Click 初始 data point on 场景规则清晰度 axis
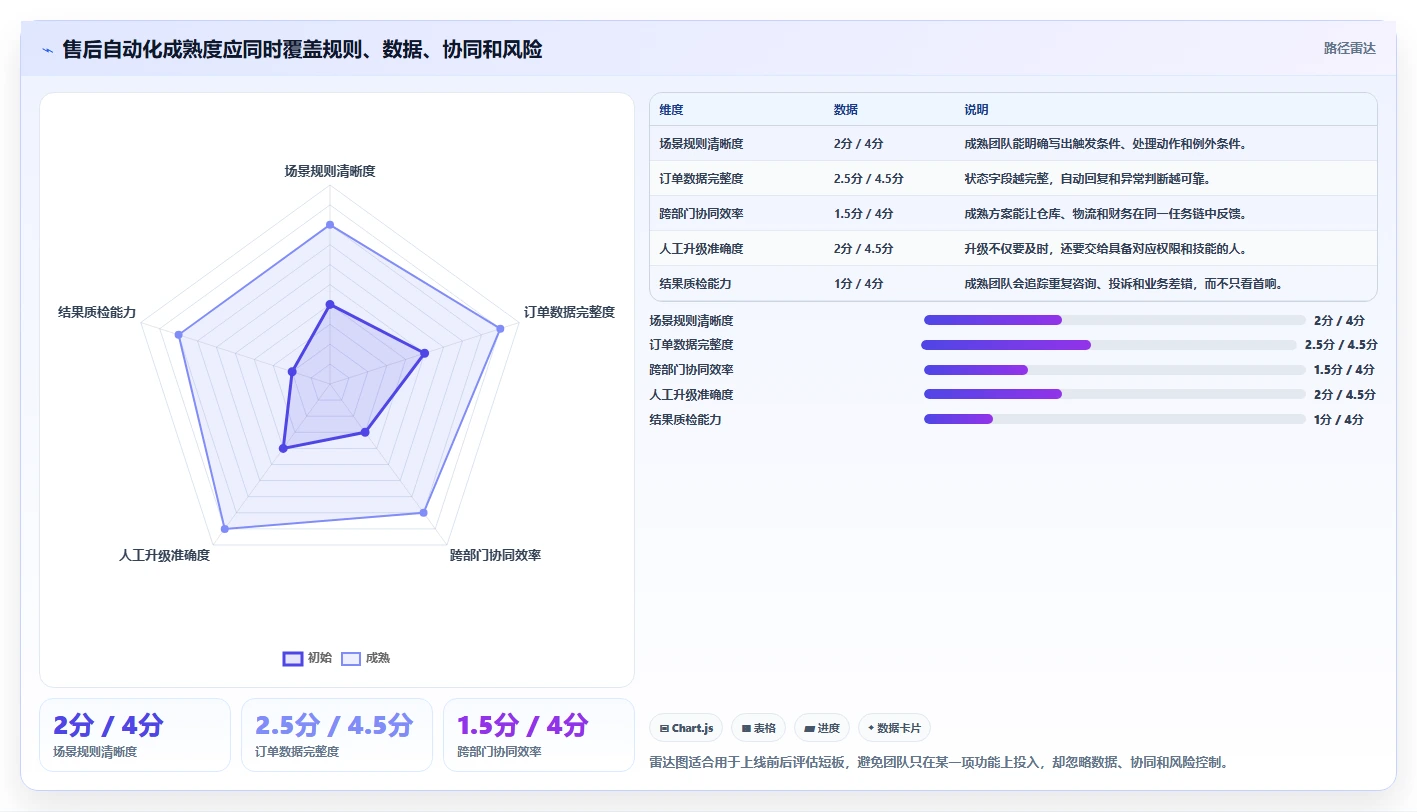Image resolution: width=1417 pixels, height=812 pixels. (x=330, y=305)
